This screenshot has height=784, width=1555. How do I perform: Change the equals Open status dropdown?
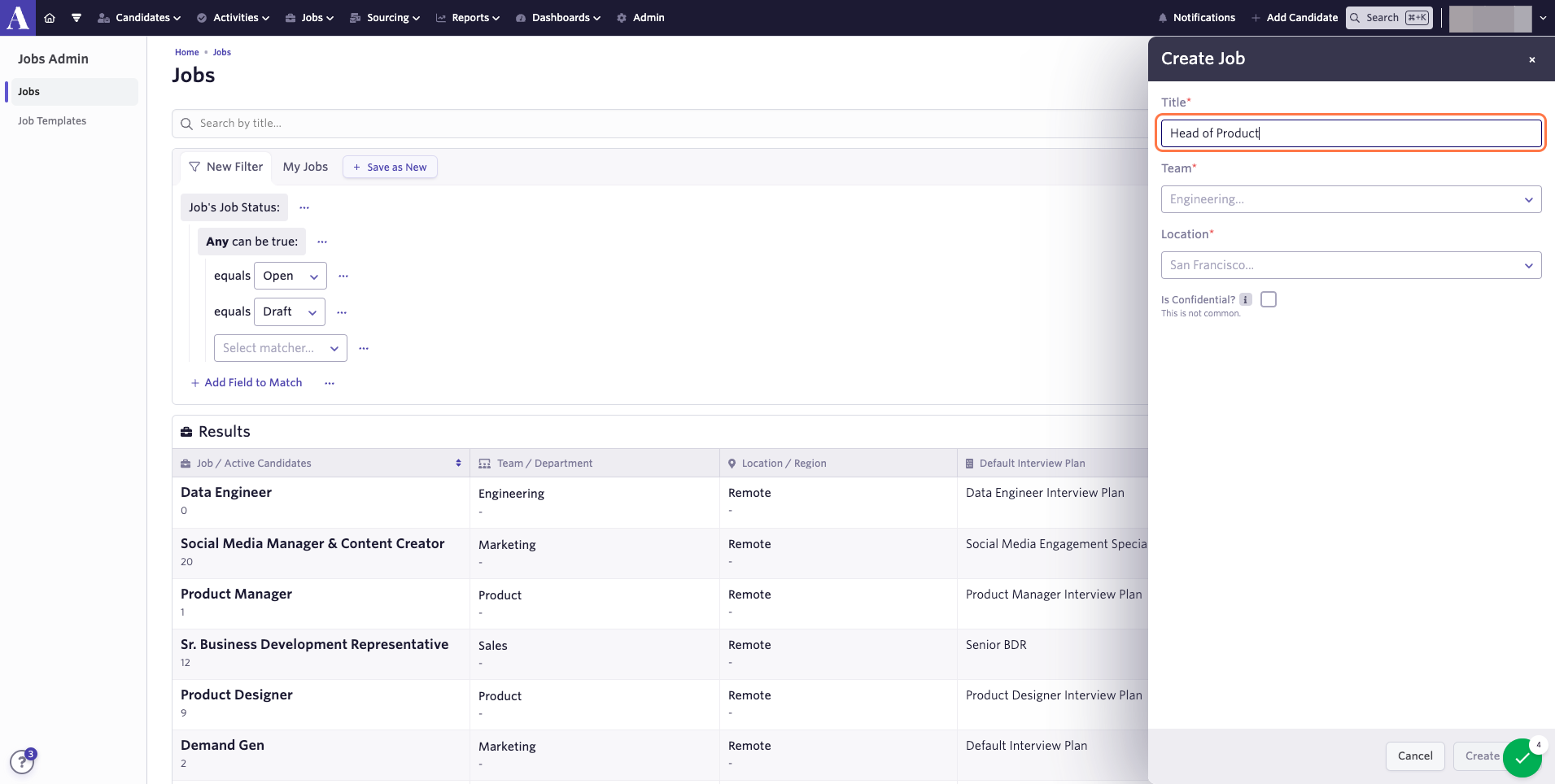[290, 276]
